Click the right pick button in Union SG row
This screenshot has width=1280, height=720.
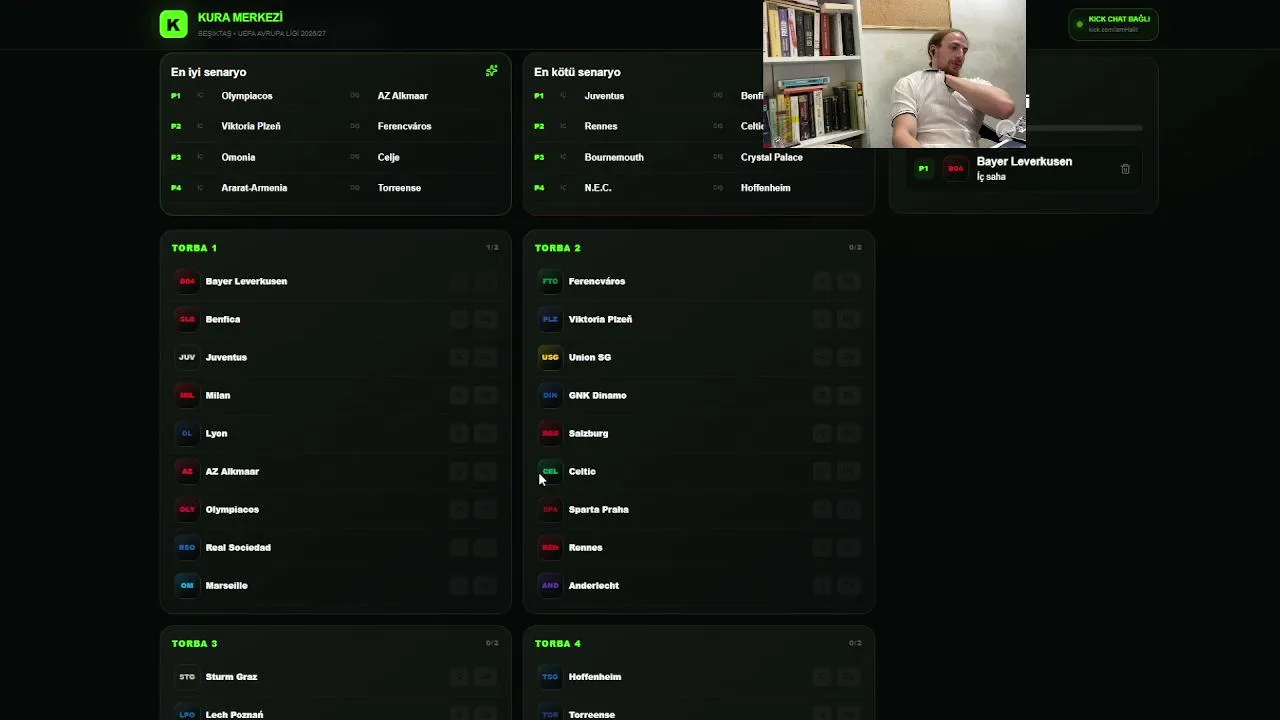click(848, 357)
